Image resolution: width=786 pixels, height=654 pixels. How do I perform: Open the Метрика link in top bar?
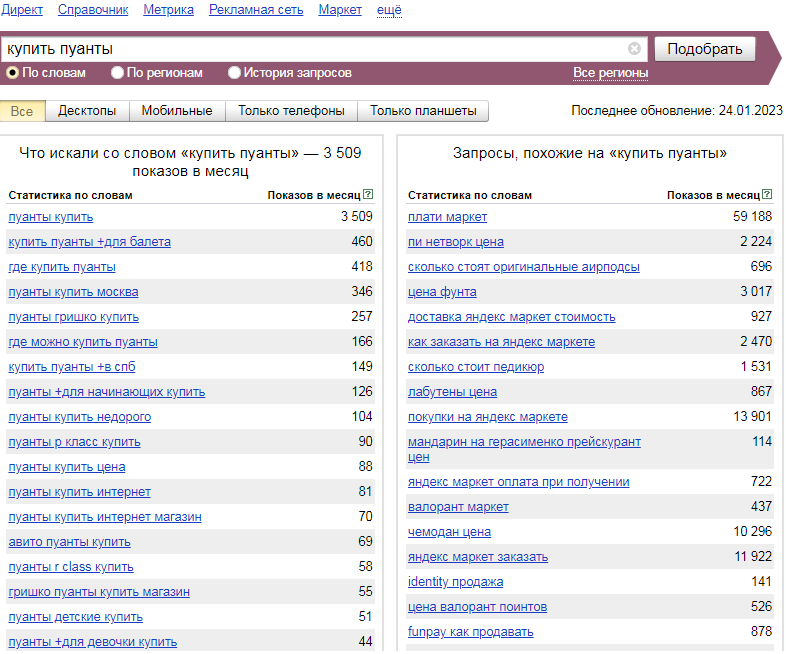tap(168, 10)
